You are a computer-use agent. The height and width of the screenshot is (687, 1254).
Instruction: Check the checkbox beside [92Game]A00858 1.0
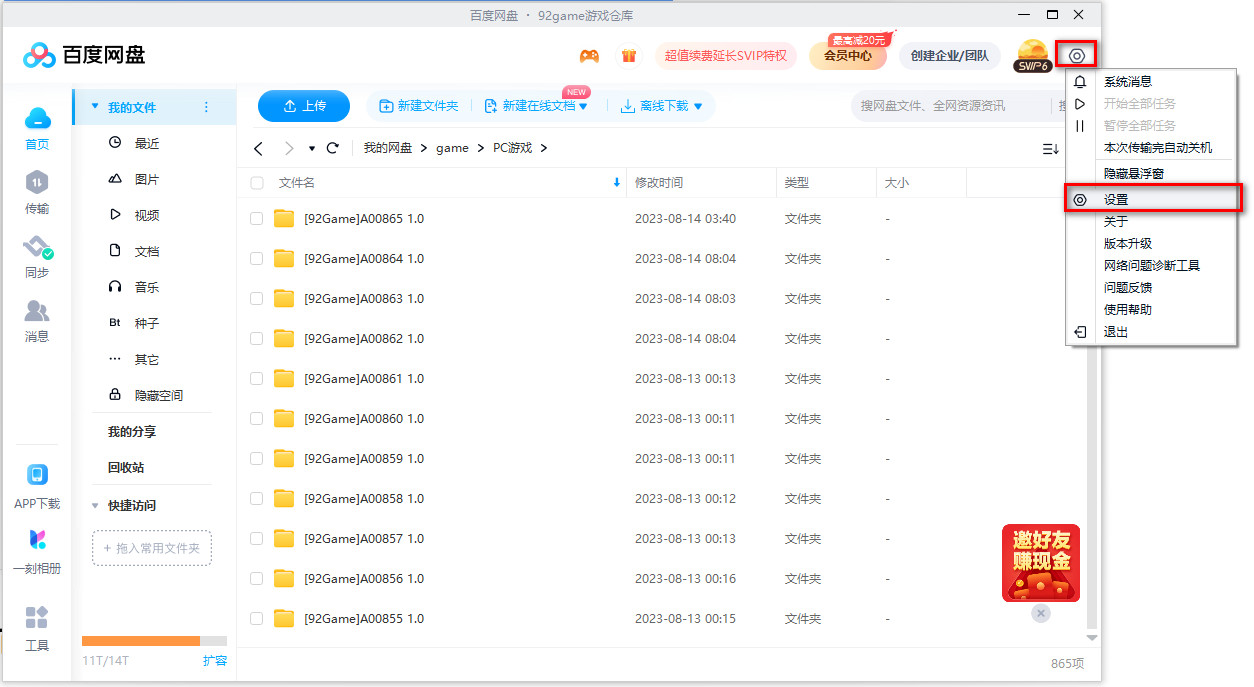[256, 498]
